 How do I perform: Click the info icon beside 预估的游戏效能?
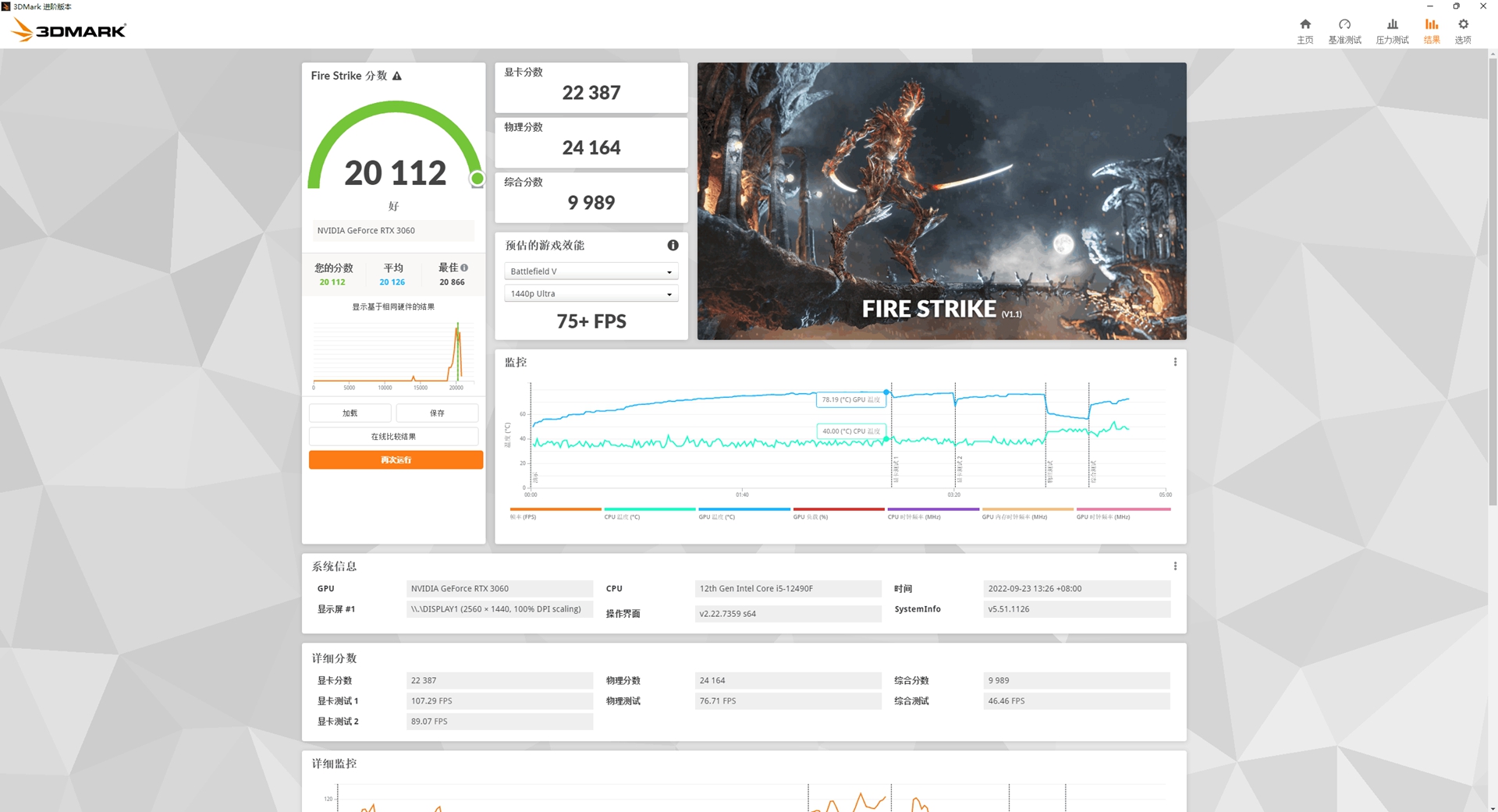(x=673, y=245)
